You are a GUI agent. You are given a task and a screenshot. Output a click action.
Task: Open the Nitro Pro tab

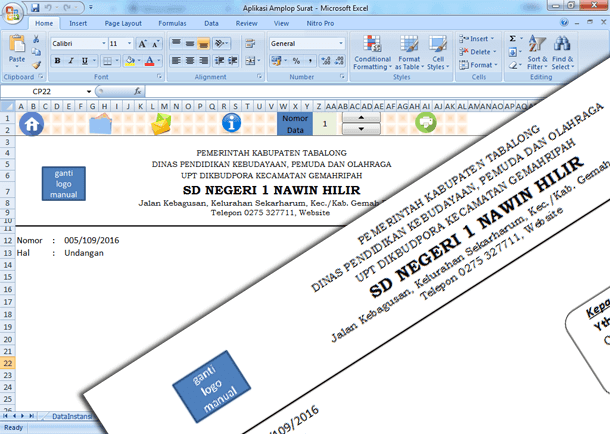[x=320, y=23]
